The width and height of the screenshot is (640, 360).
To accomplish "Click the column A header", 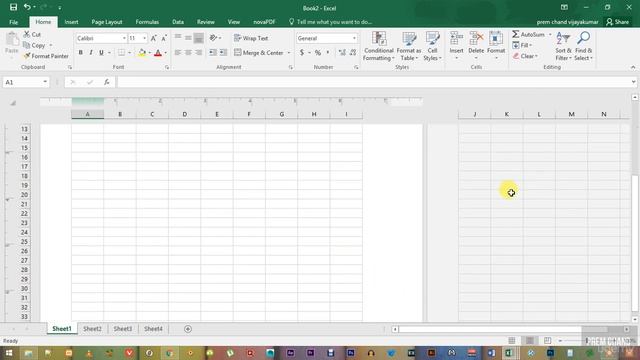I will click(x=87, y=114).
